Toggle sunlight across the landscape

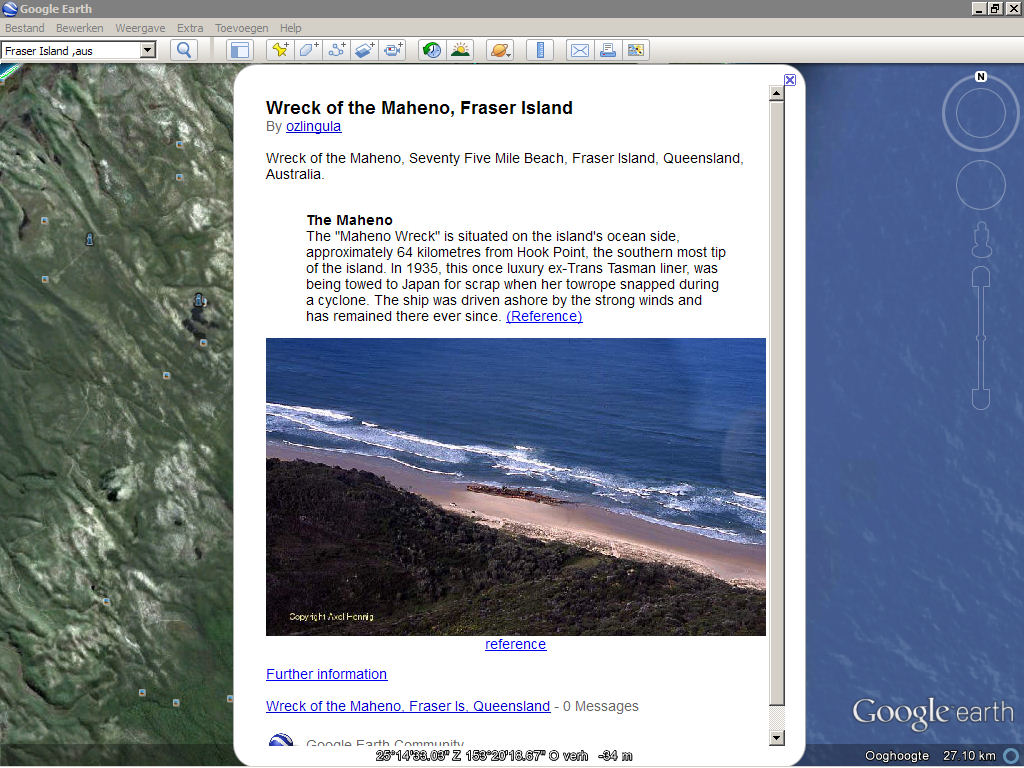(x=460, y=50)
